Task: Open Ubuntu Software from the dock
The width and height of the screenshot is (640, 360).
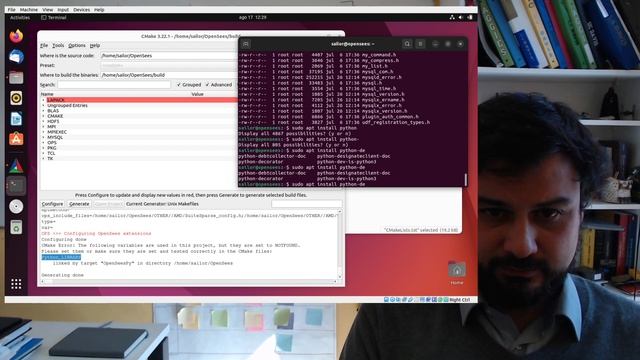Action: 16,139
